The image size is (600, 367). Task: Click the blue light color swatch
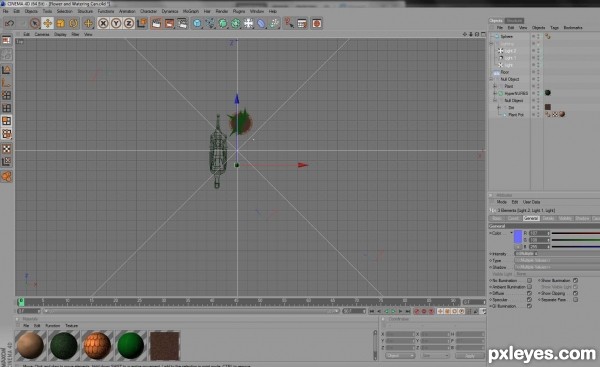518,237
